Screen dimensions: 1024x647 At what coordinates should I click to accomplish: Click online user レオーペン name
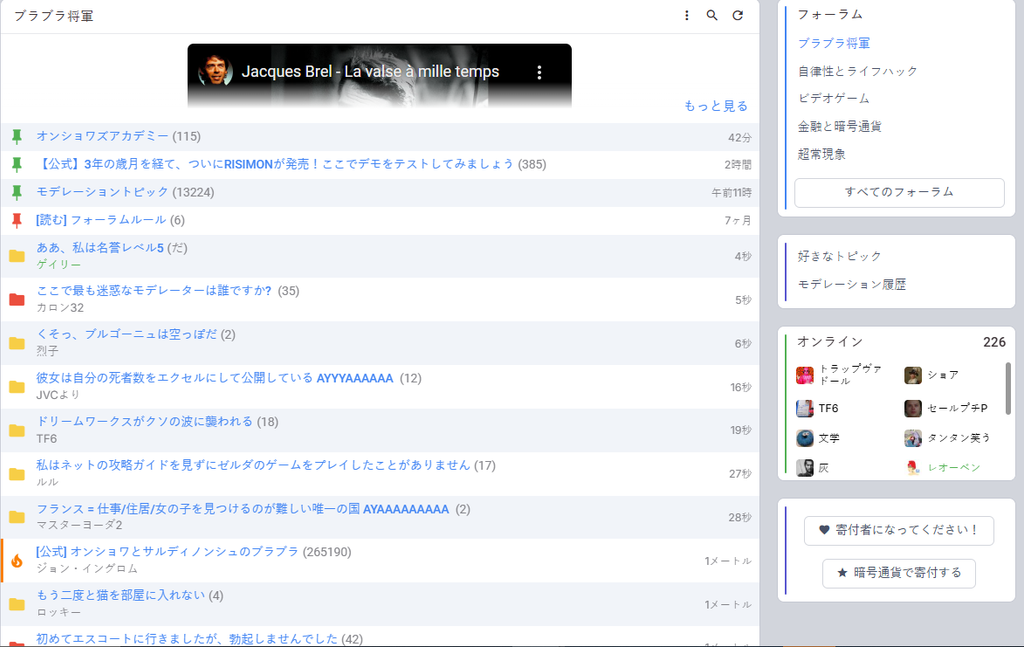953,467
